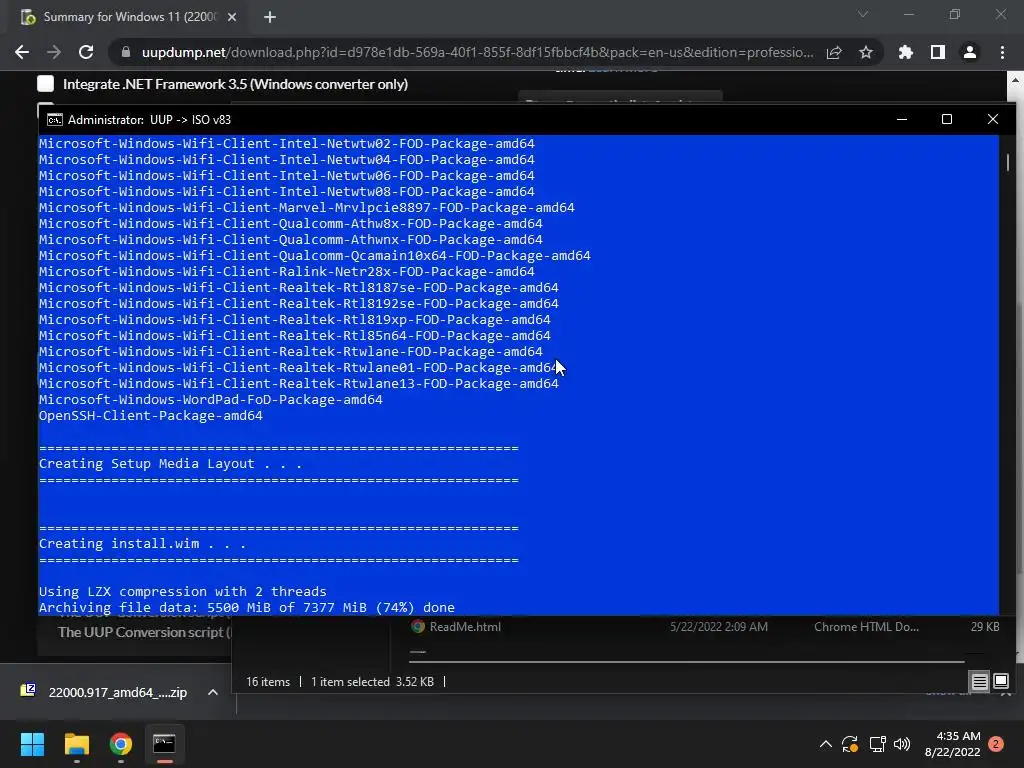Screen dimensions: 1024x768
Task: Click 1 item selected 3.52 KB status
Action: (x=372, y=682)
